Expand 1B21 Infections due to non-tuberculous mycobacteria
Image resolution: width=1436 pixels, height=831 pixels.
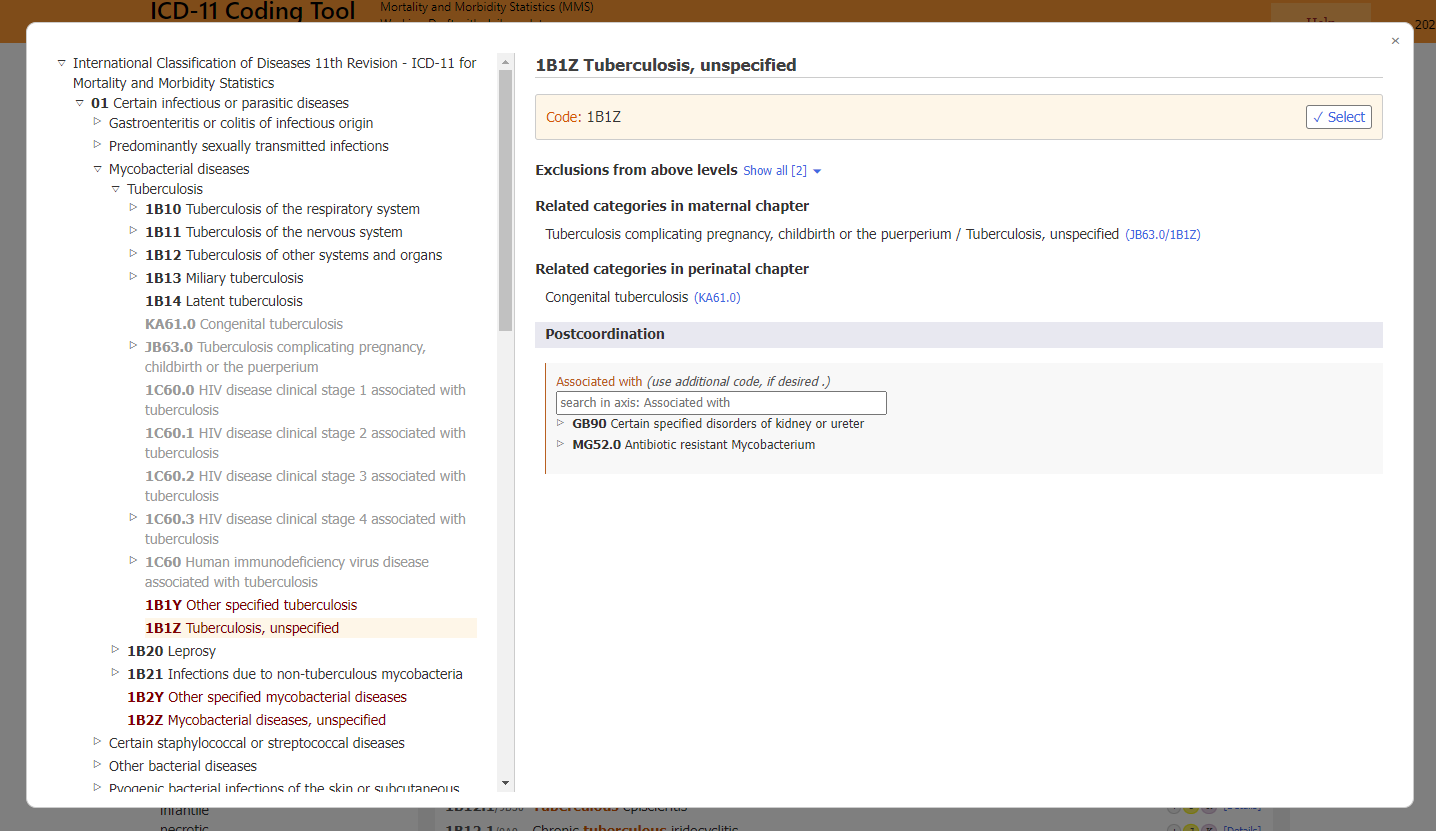pyautogui.click(x=115, y=673)
